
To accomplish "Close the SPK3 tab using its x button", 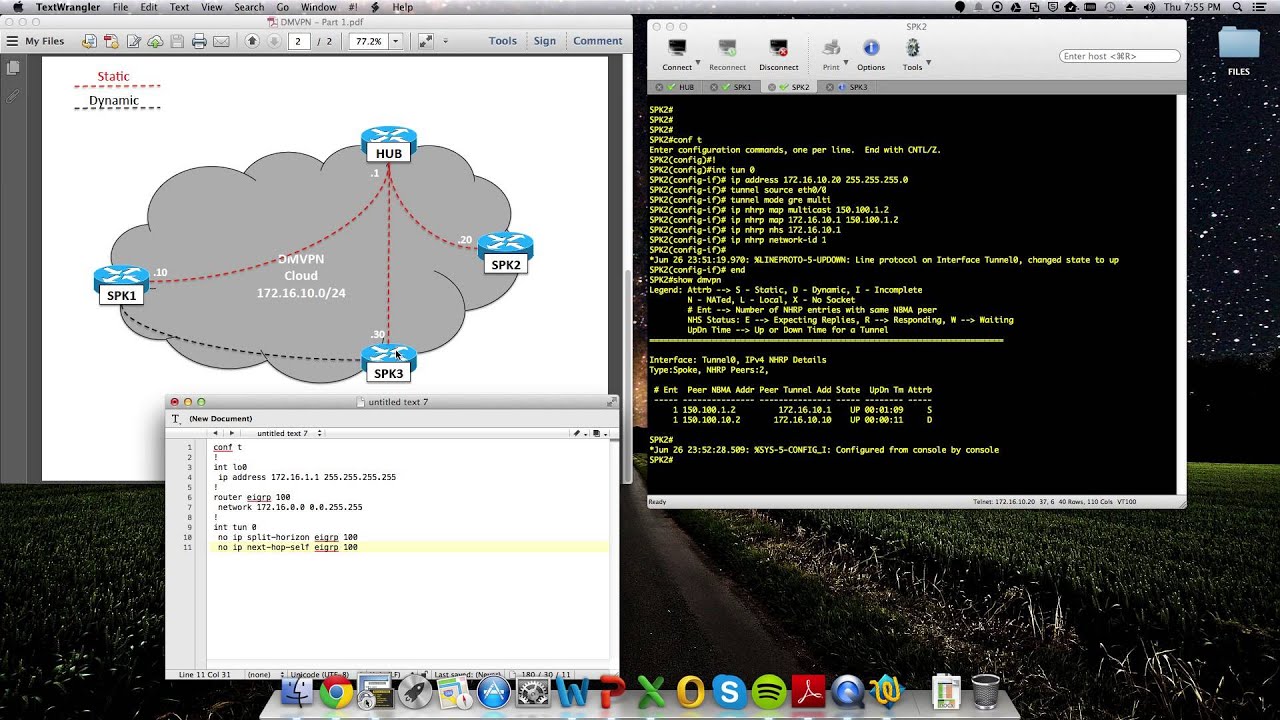I will (x=829, y=87).
